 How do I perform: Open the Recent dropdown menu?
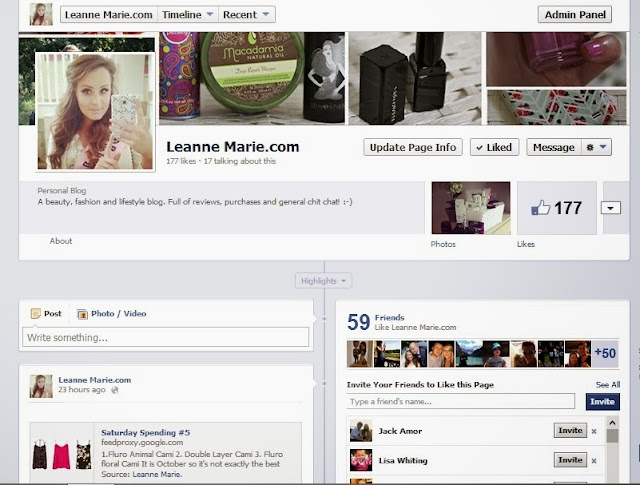(247, 15)
